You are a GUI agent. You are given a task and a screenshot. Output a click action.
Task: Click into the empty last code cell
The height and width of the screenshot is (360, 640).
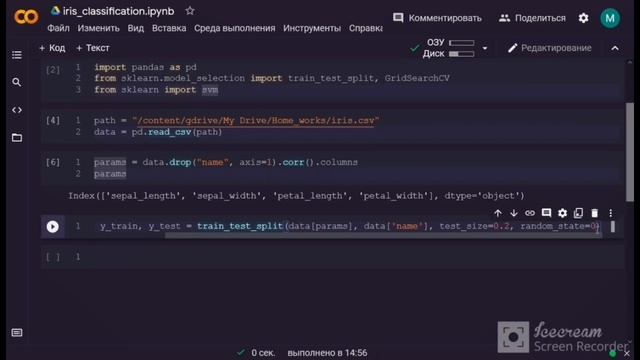point(351,257)
